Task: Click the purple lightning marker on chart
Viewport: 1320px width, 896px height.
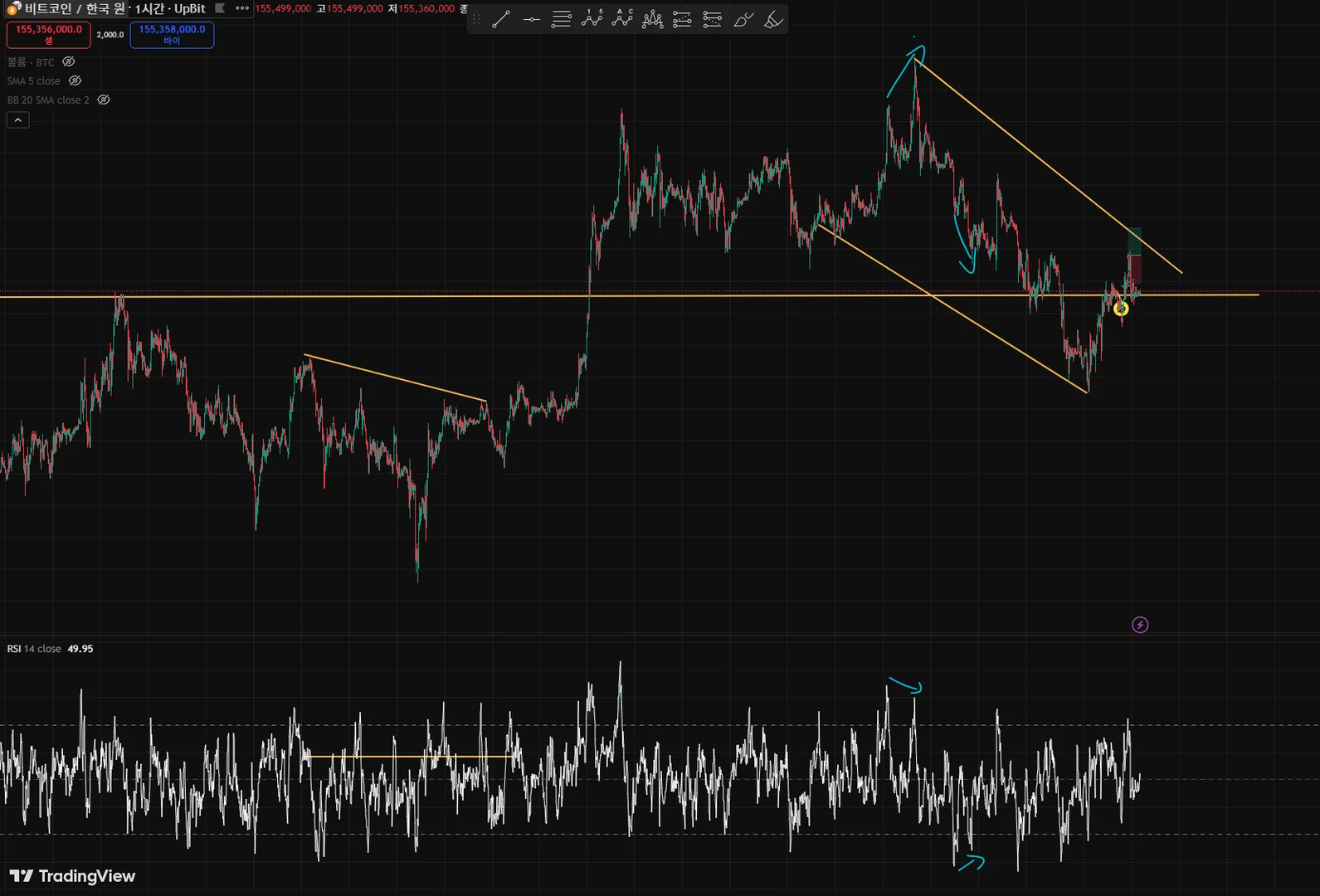Action: point(1140,625)
